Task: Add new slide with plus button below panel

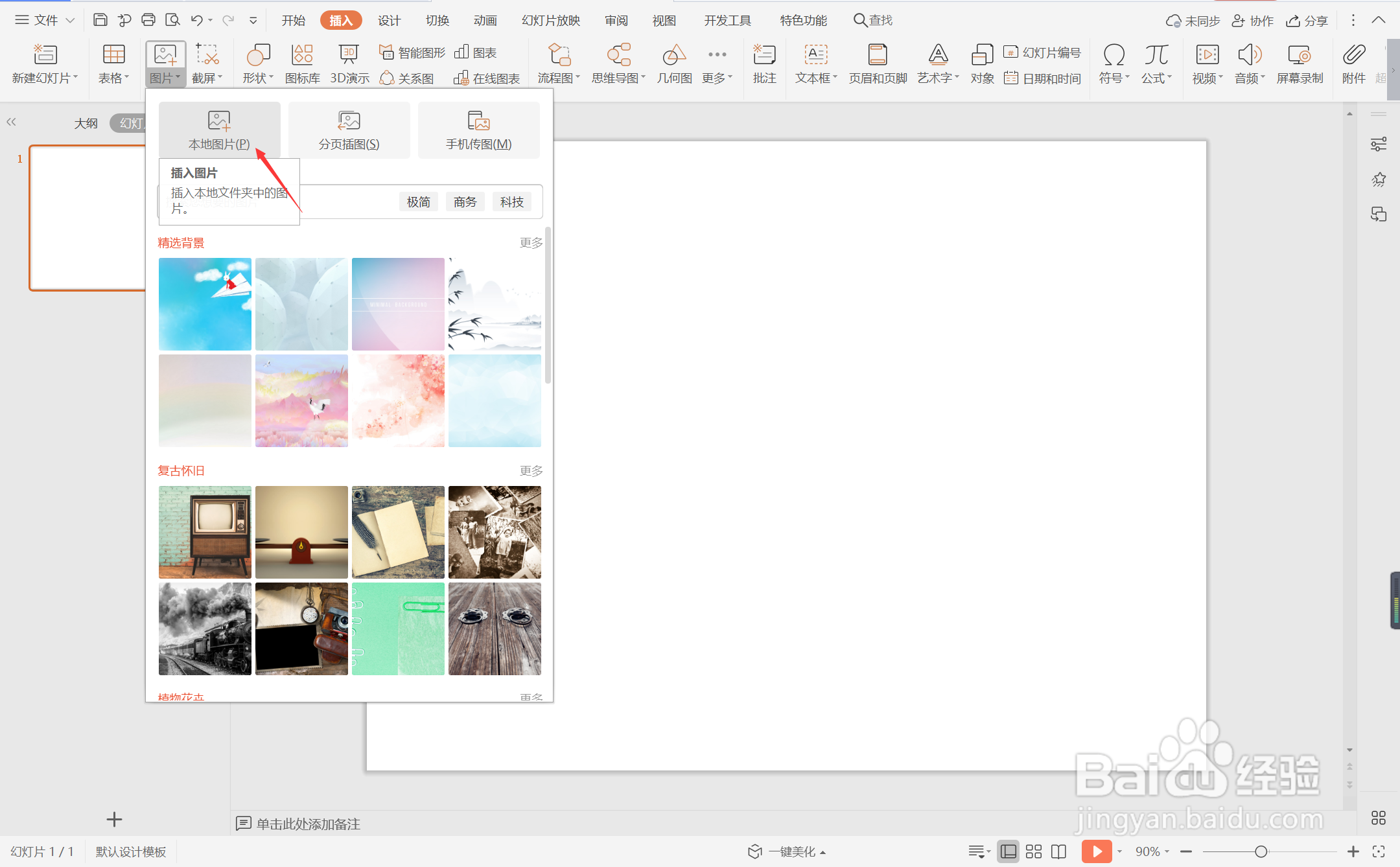Action: click(x=114, y=820)
